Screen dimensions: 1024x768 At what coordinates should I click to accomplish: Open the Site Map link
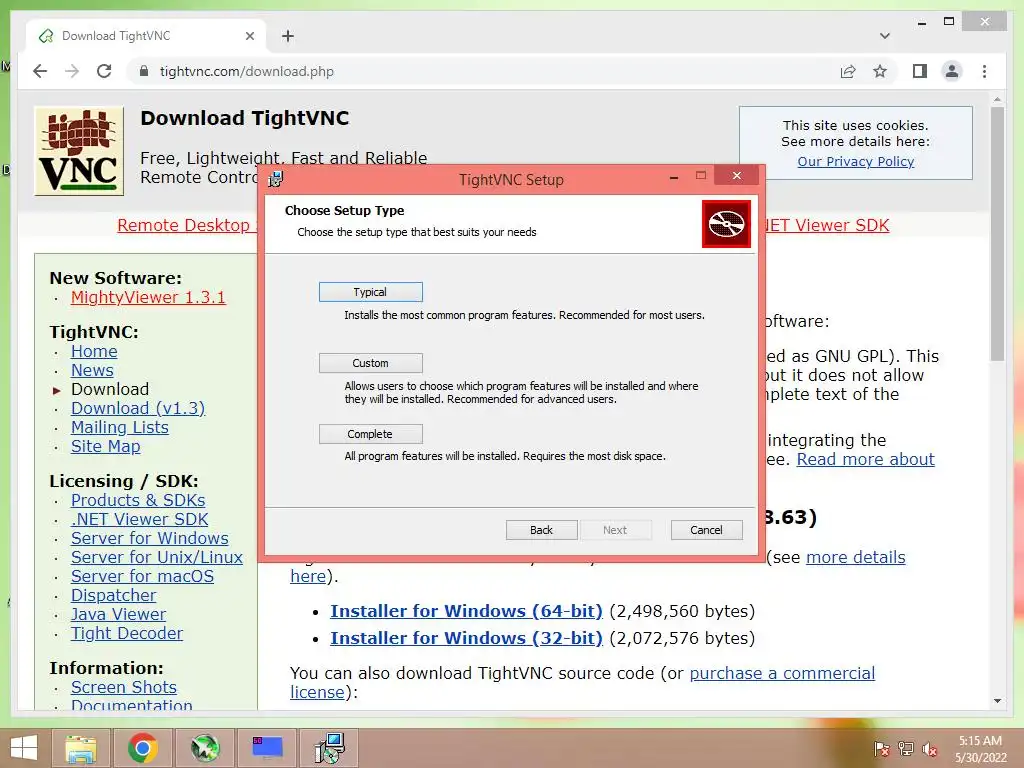105,446
